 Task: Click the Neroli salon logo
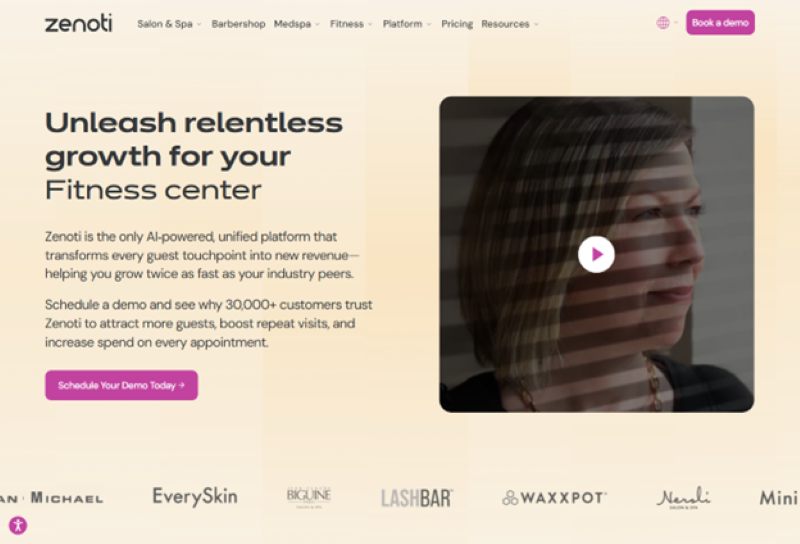683,498
